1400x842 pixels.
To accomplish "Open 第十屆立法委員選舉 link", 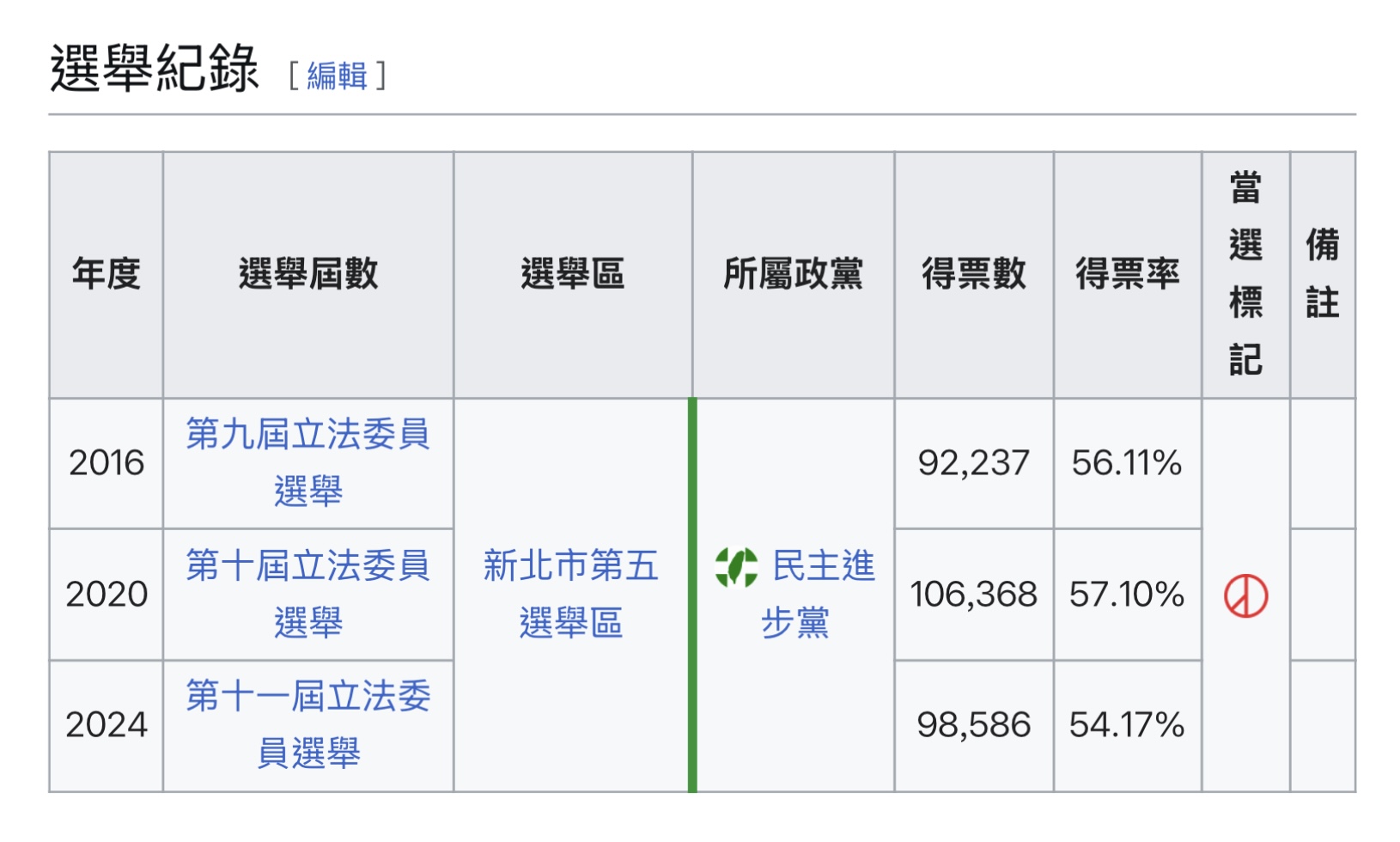I will pyautogui.click(x=307, y=594).
